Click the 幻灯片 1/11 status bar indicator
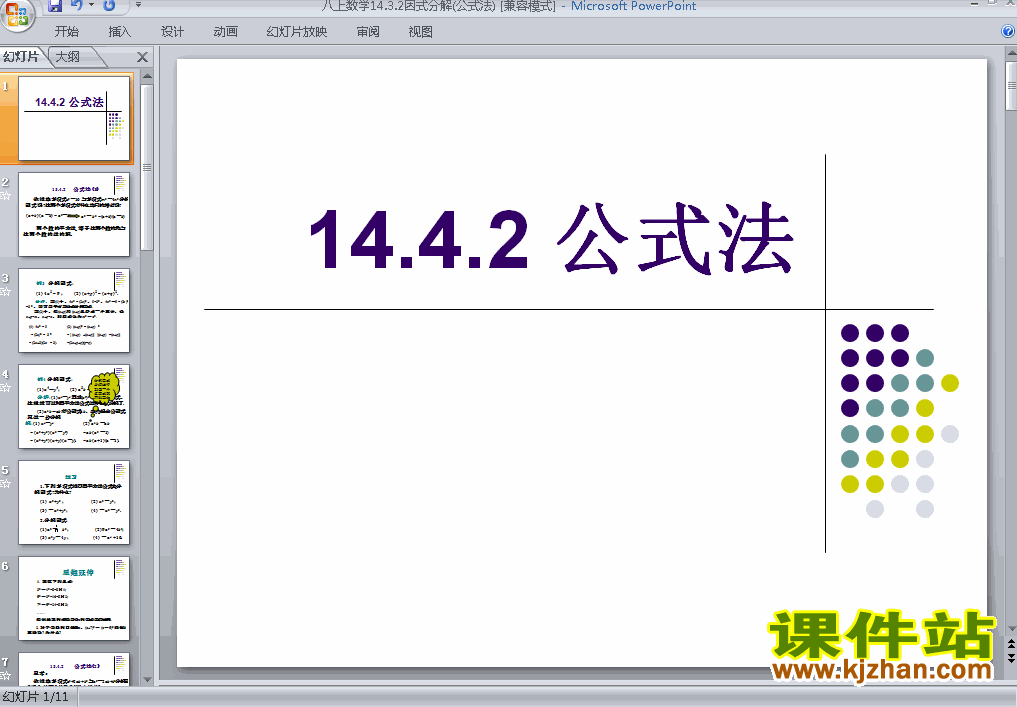The image size is (1017, 707). click(36, 697)
